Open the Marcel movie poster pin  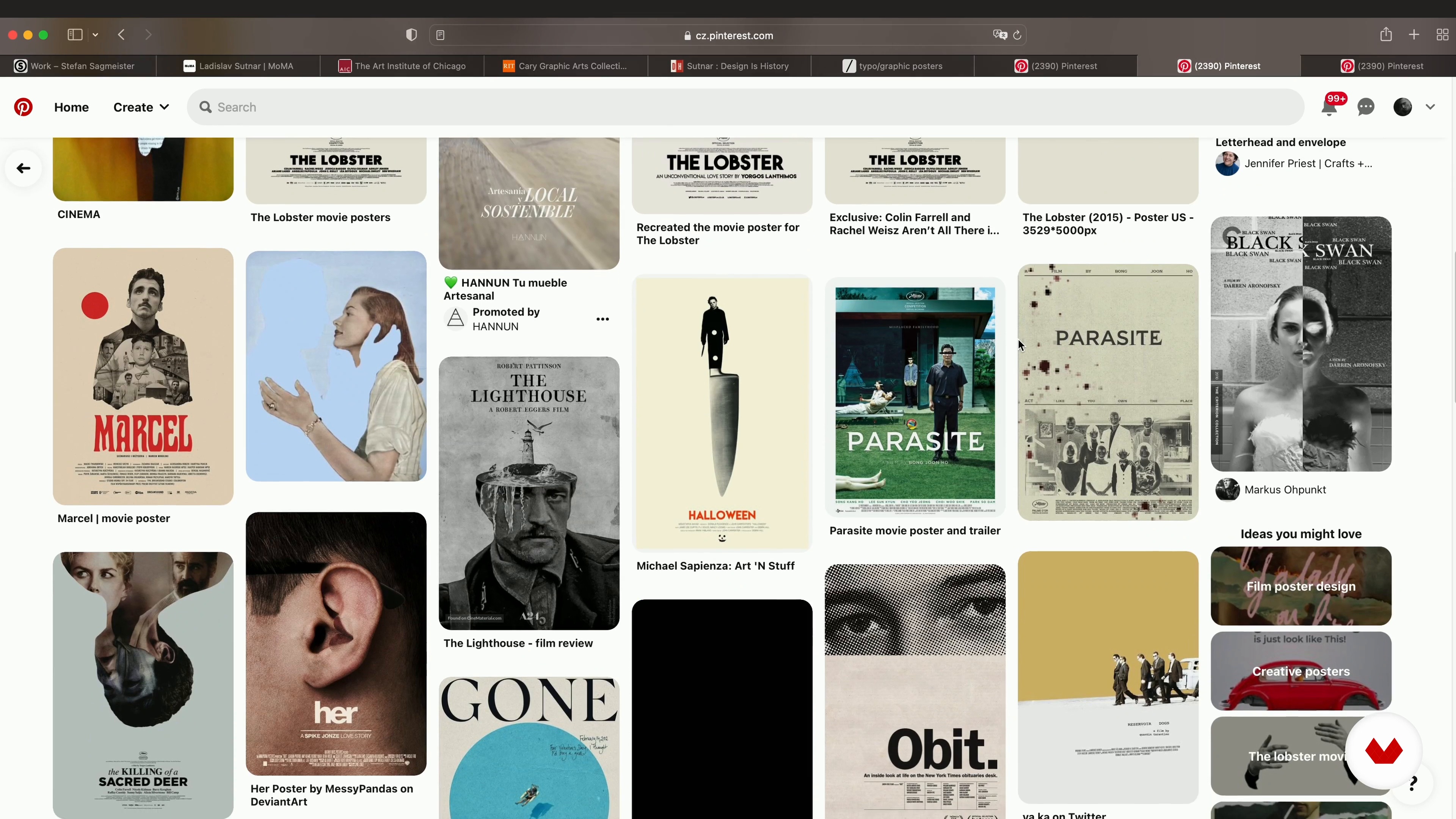(x=143, y=377)
